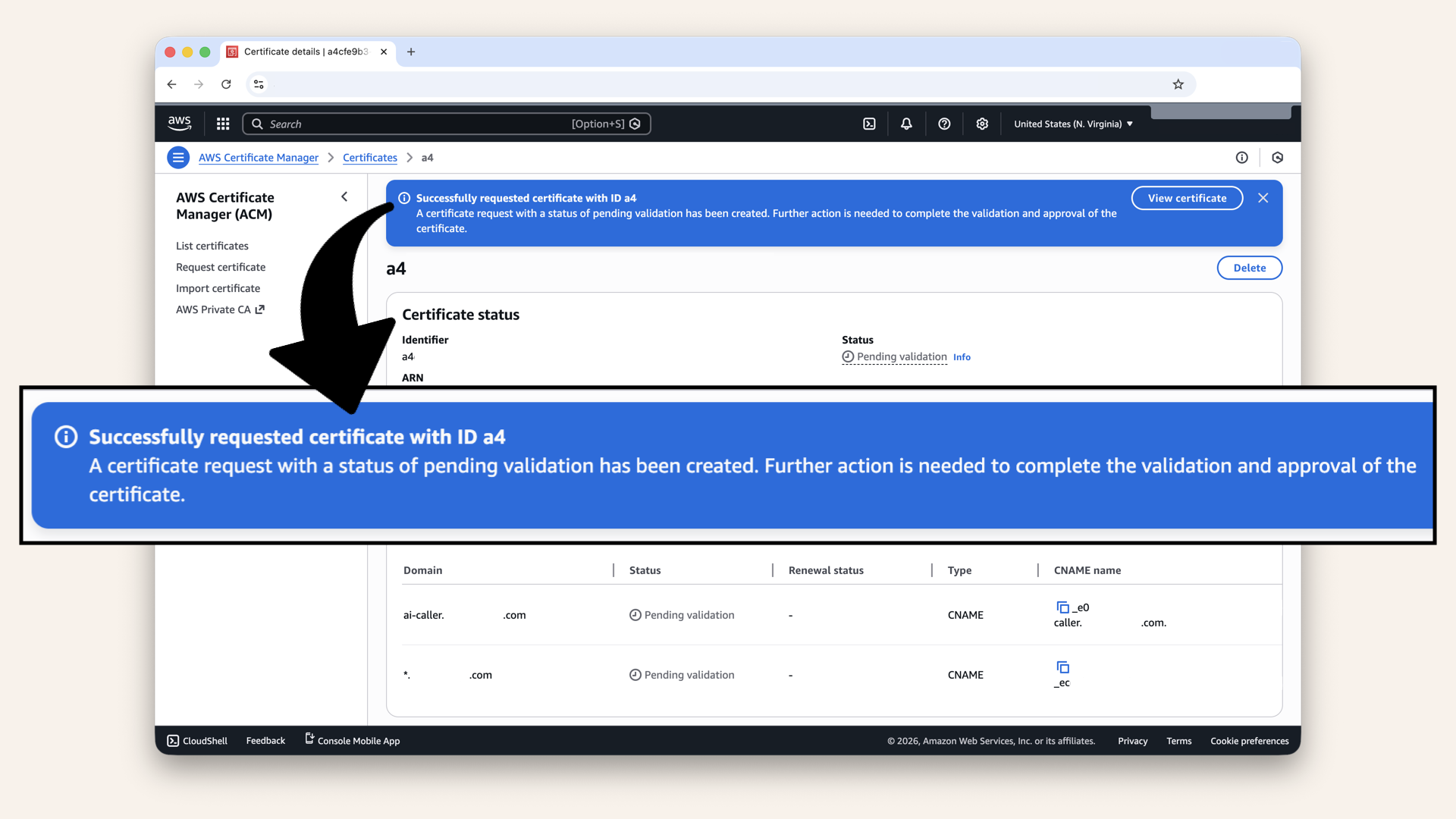This screenshot has width=1456, height=819.
Task: Copy the _ec CNAME name for wildcard domain
Action: point(1062,668)
